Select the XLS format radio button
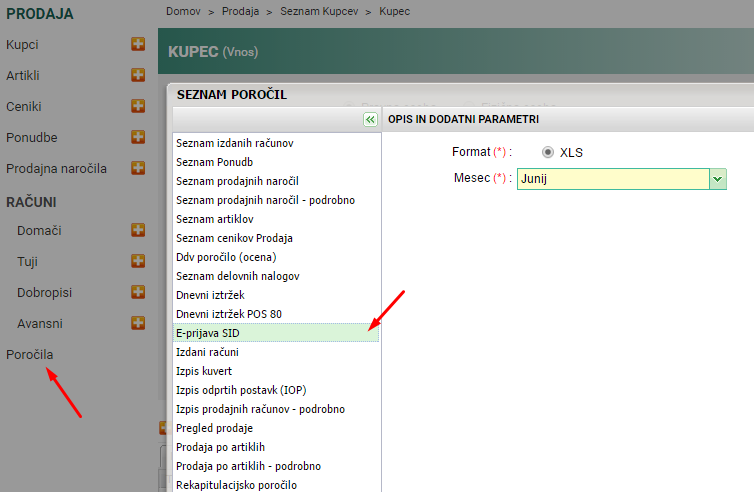This screenshot has height=492, width=754. [548, 152]
